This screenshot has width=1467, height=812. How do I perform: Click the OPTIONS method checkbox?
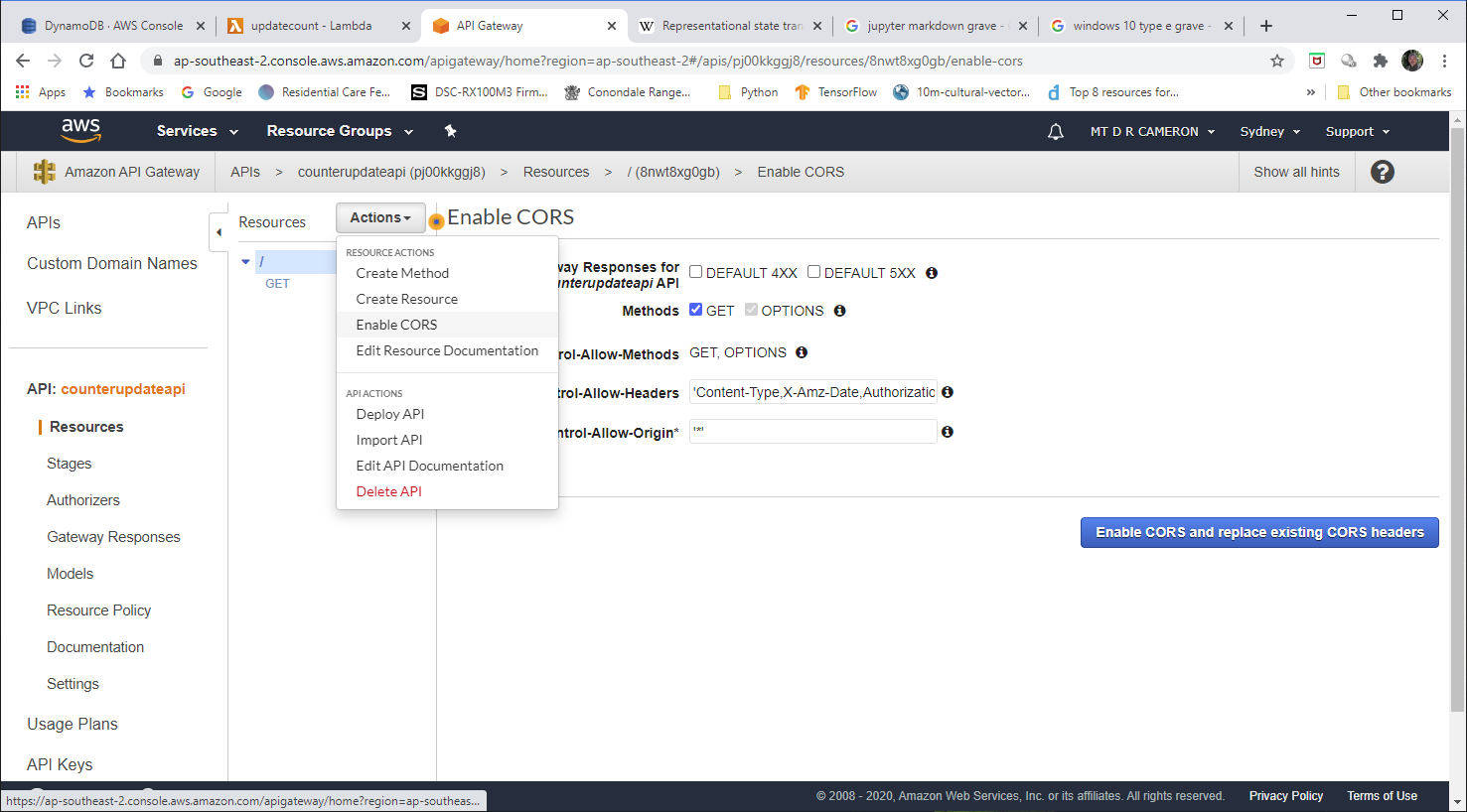pyautogui.click(x=752, y=310)
